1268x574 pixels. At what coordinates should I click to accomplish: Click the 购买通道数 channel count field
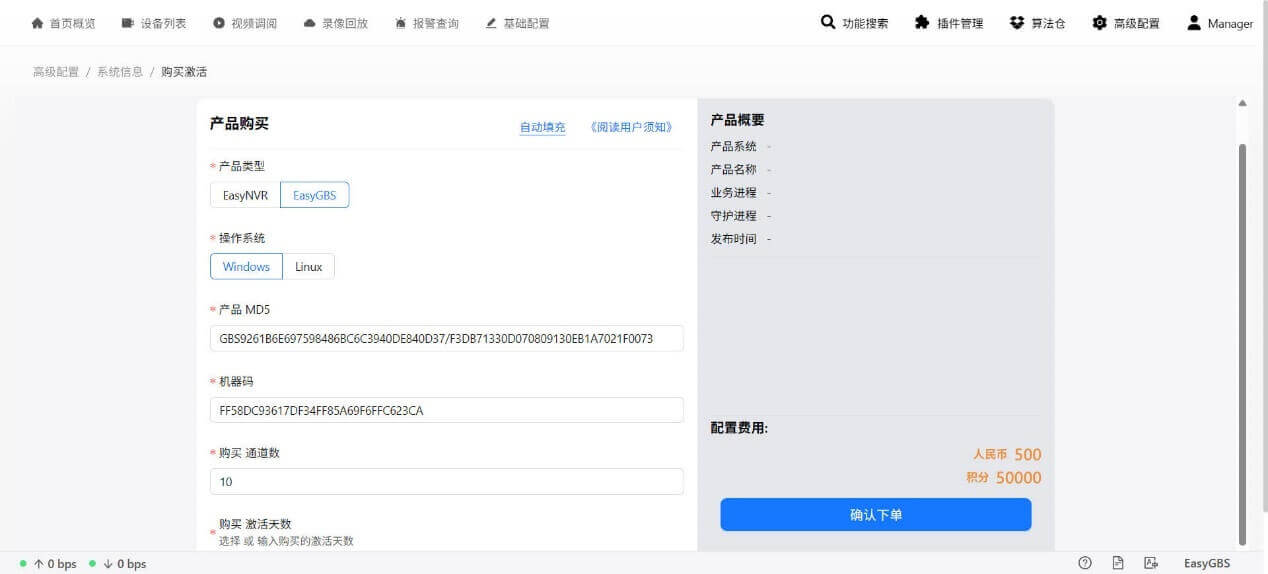pyautogui.click(x=447, y=481)
